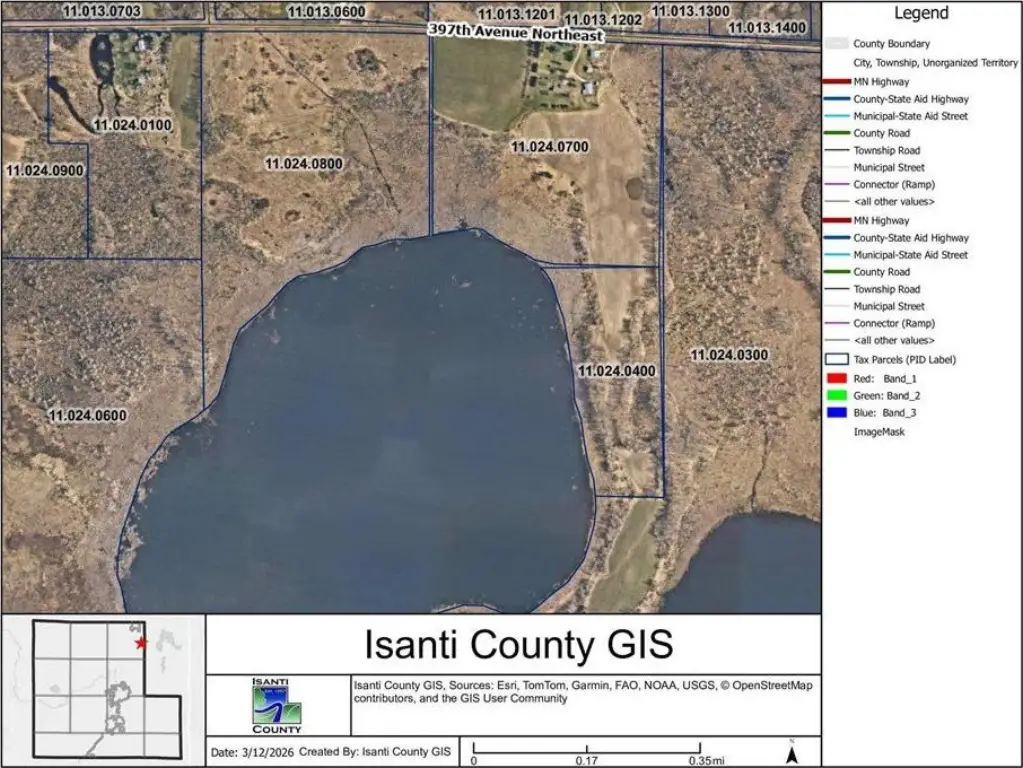1023x768 pixels.
Task: Select parcel label 11.024.0700
Action: (550, 147)
